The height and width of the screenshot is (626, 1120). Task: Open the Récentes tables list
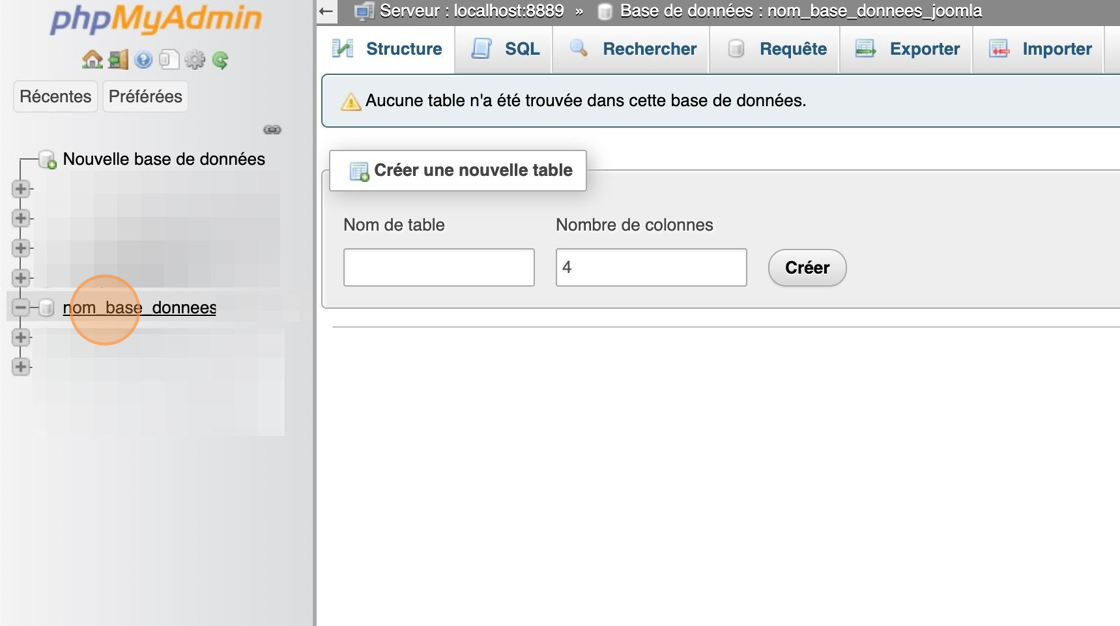tap(54, 96)
